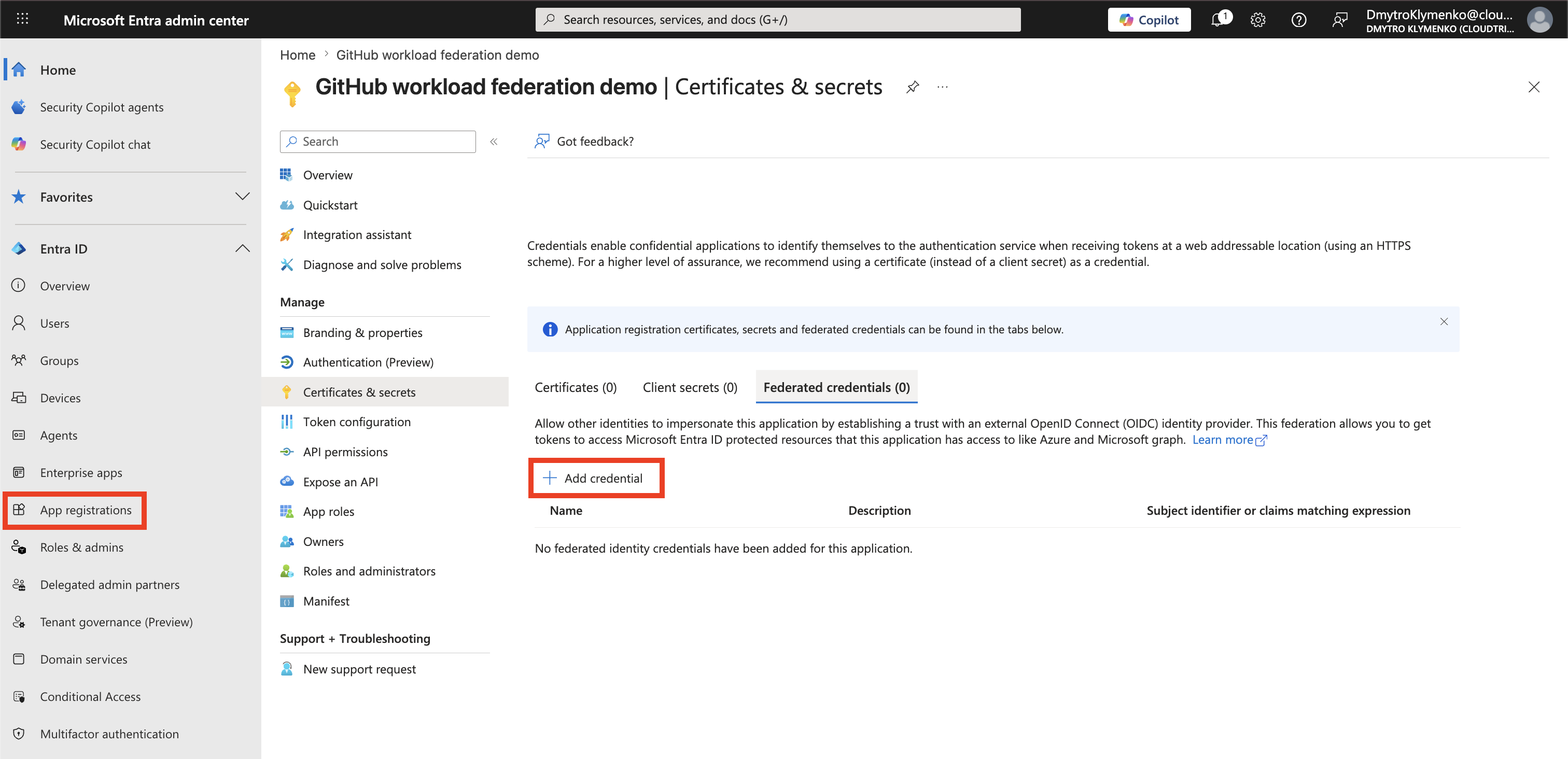1568x759 pixels.
Task: Switch to the Client secrets (0) tab
Action: [x=690, y=387]
